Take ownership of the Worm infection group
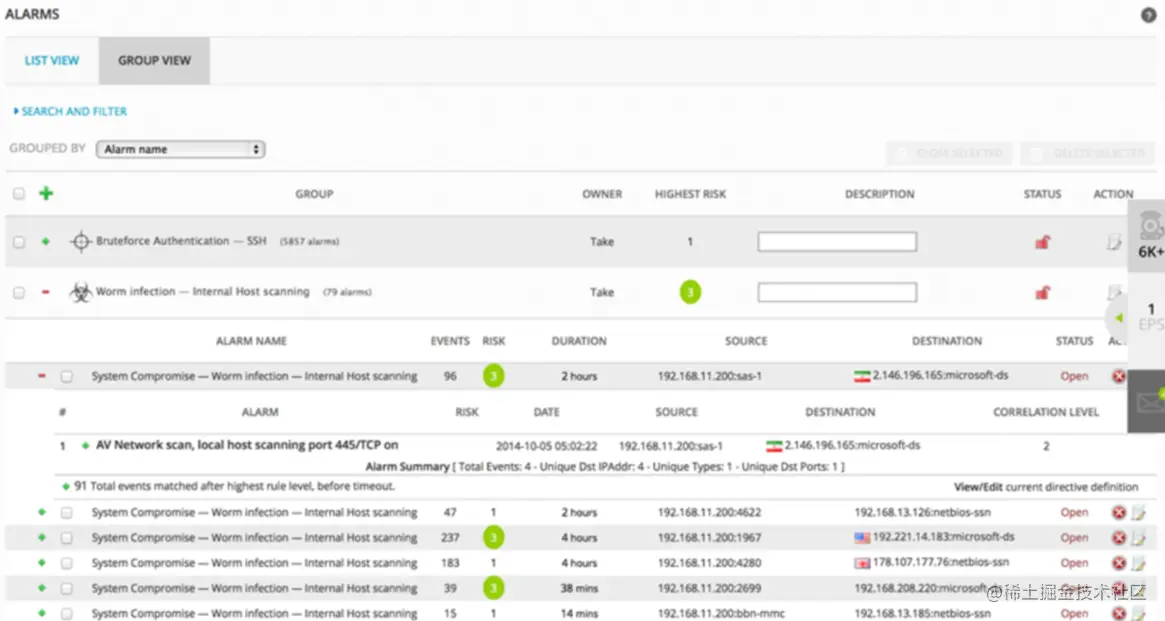Viewport: 1165px width, 621px height. pyautogui.click(x=602, y=292)
